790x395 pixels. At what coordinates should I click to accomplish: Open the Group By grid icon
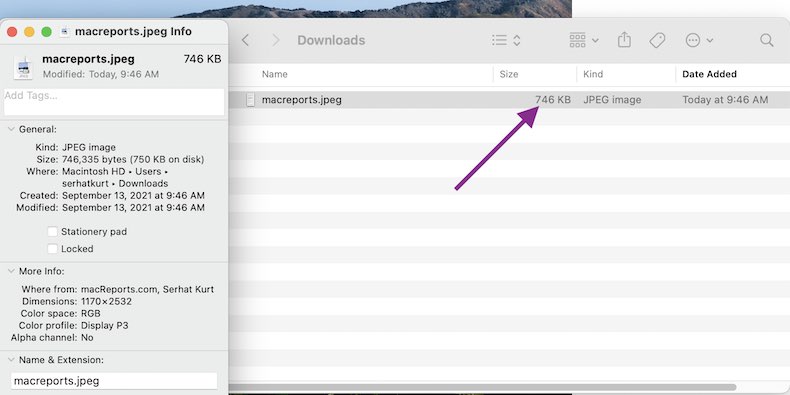577,40
